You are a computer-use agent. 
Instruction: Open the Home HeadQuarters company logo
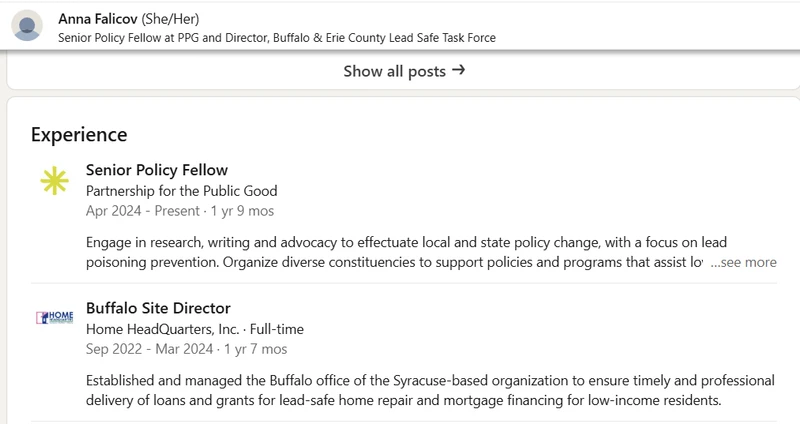pyautogui.click(x=55, y=317)
